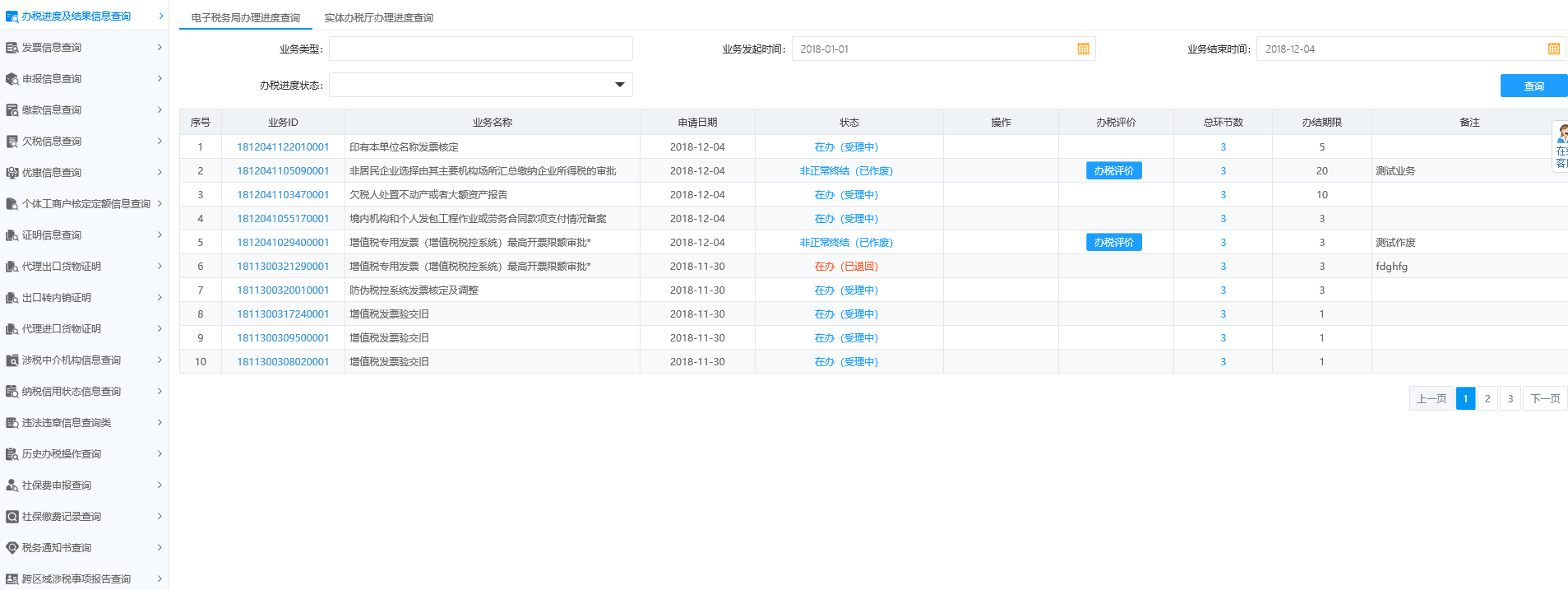This screenshot has width=1568, height=590.
Task: Click the 税务通知书查询 sidebar icon
Action: tap(12, 548)
